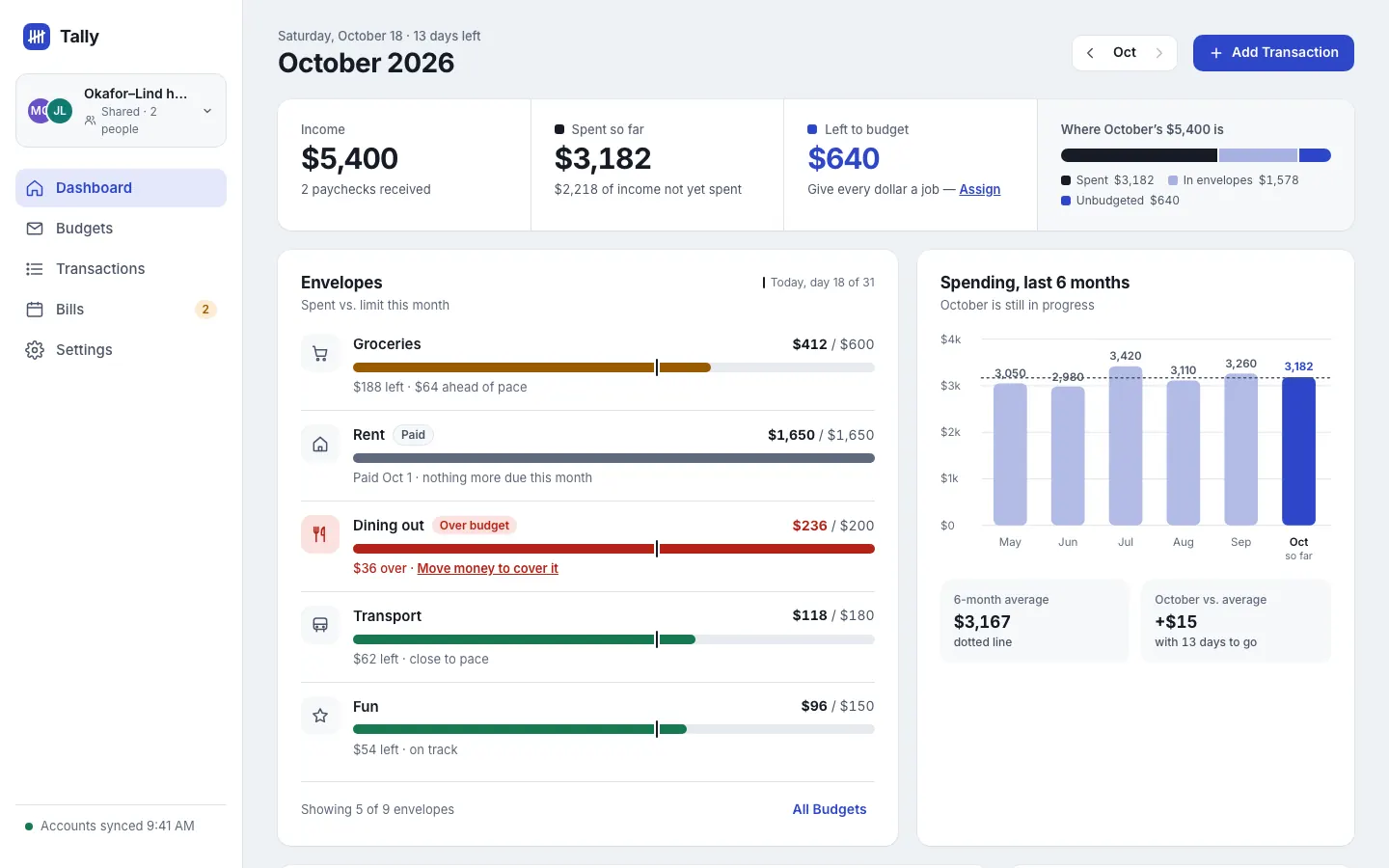
Task: Click the Assign link under Left to budget
Action: pyautogui.click(x=980, y=190)
